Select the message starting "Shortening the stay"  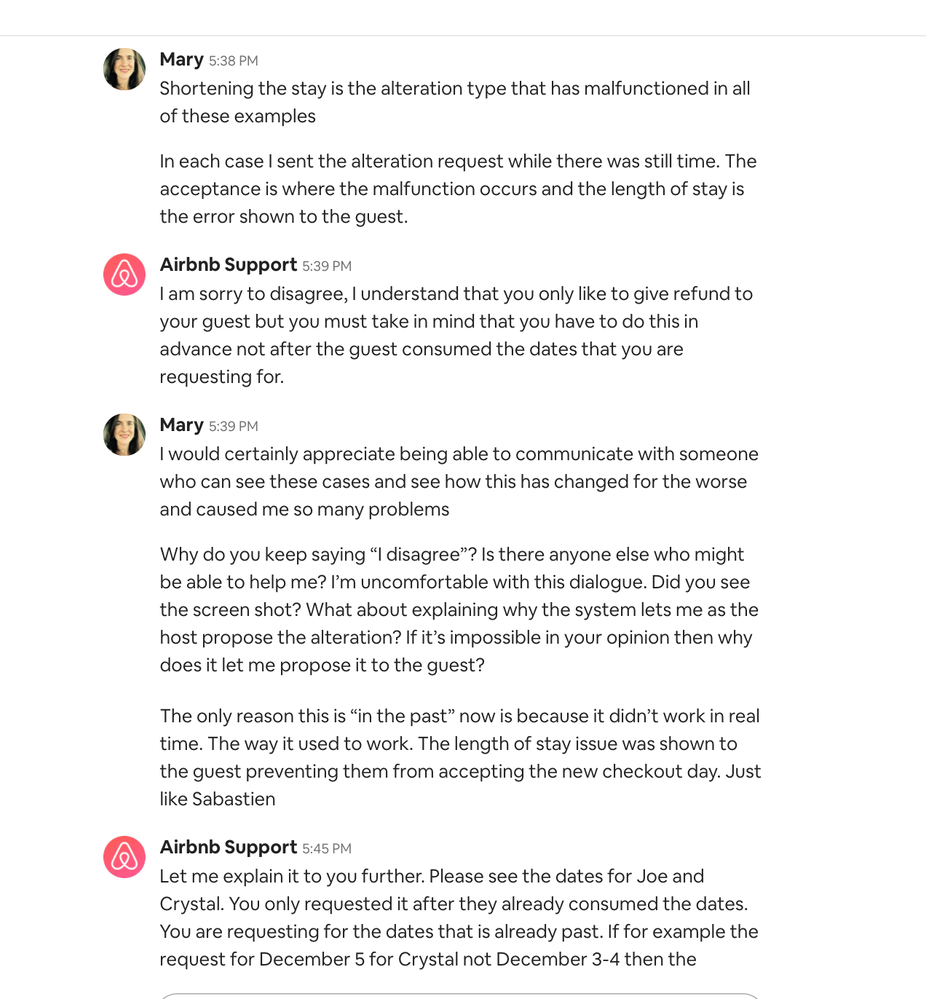454,102
